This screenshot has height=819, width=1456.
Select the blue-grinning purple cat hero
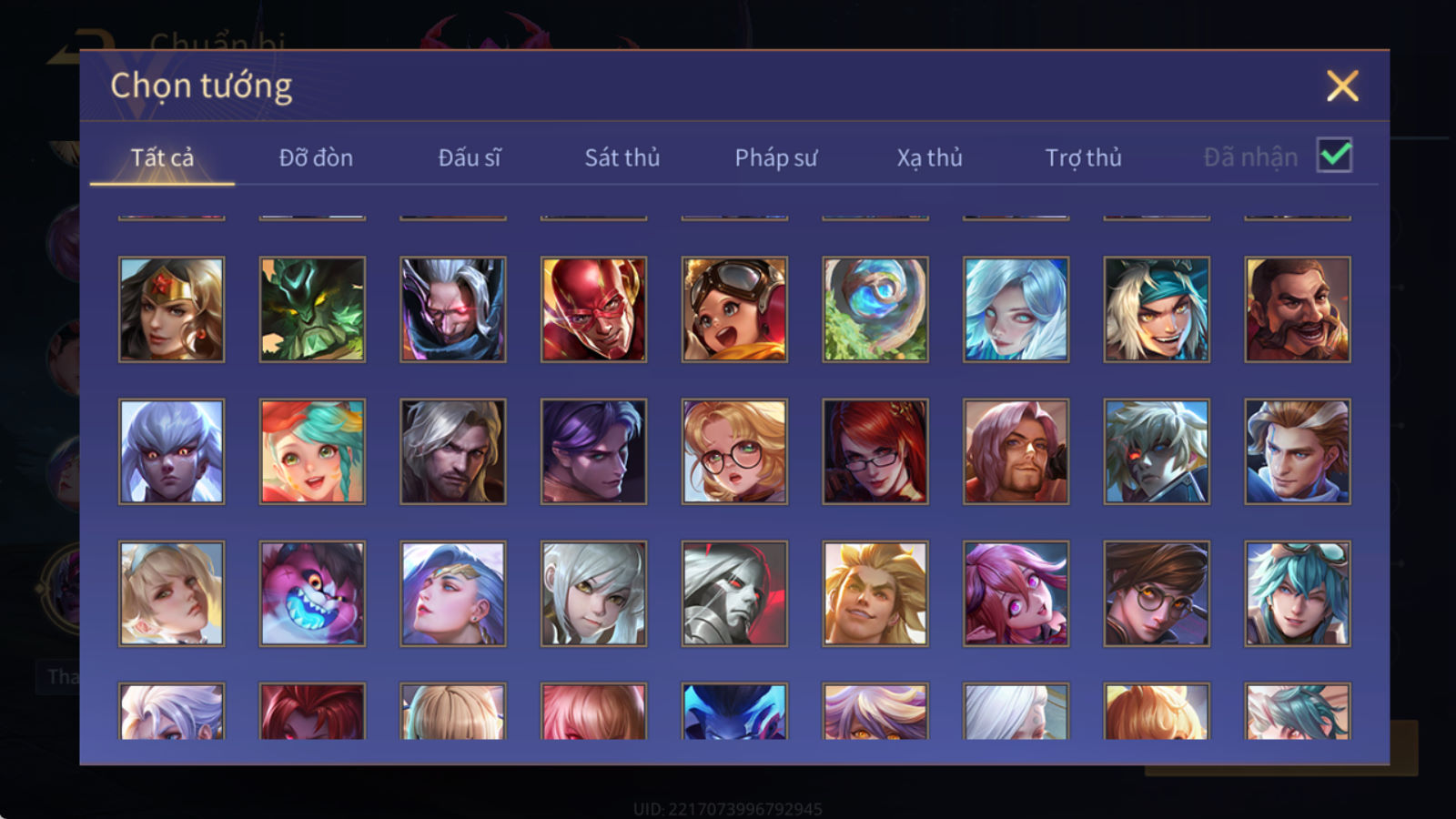click(x=312, y=593)
